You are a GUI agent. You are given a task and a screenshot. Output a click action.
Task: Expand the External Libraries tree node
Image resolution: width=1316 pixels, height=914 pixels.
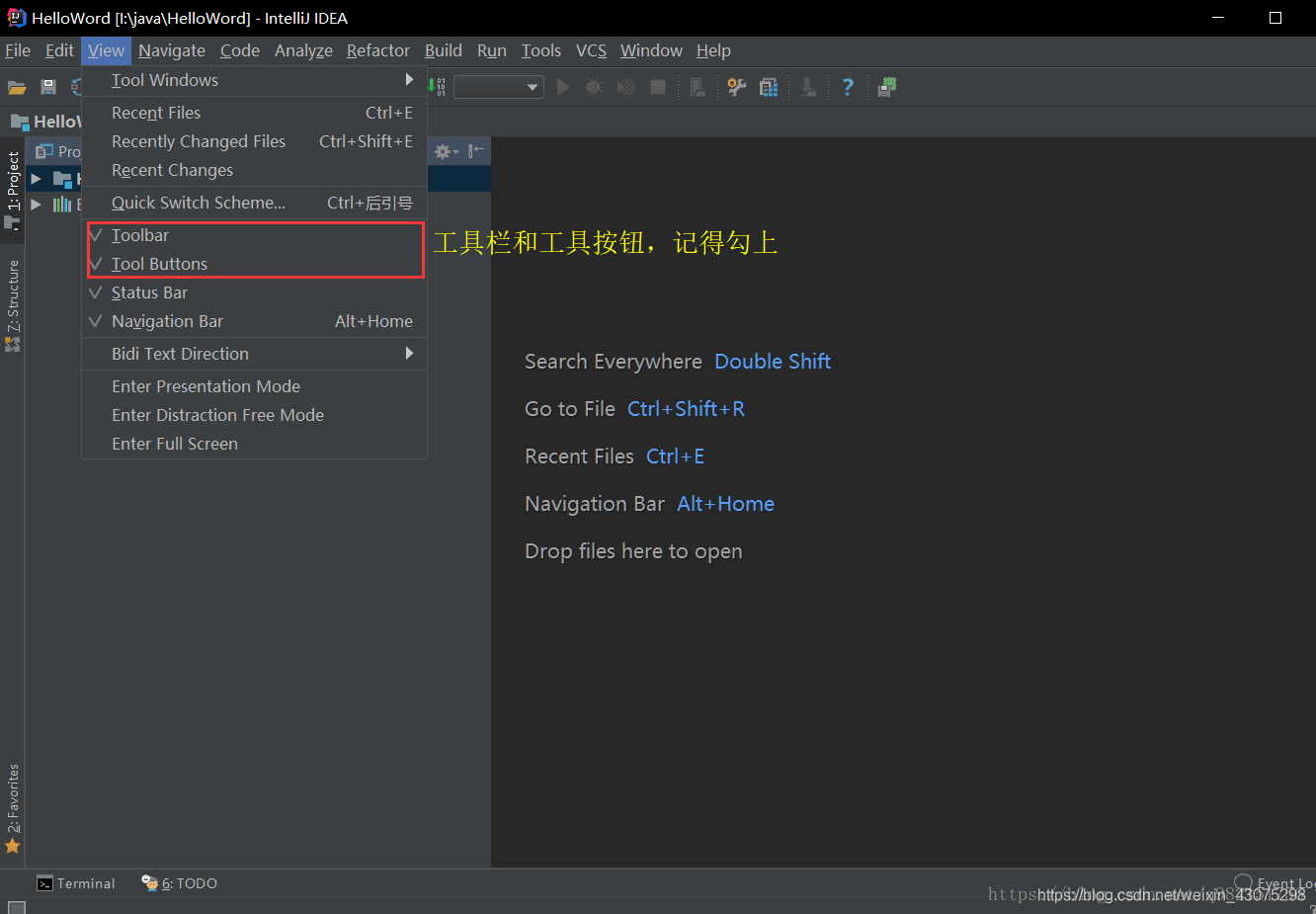[36, 205]
